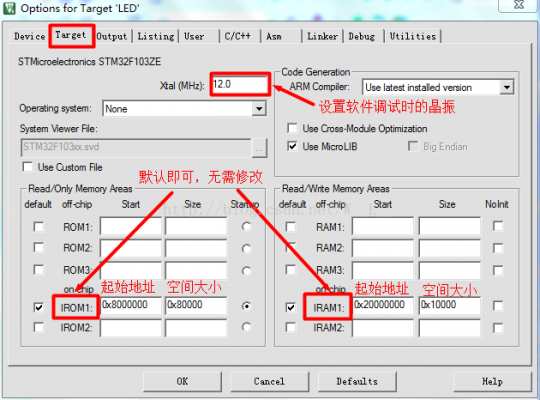
Task: Click the Xtal (MHz) input field
Action: (240, 84)
